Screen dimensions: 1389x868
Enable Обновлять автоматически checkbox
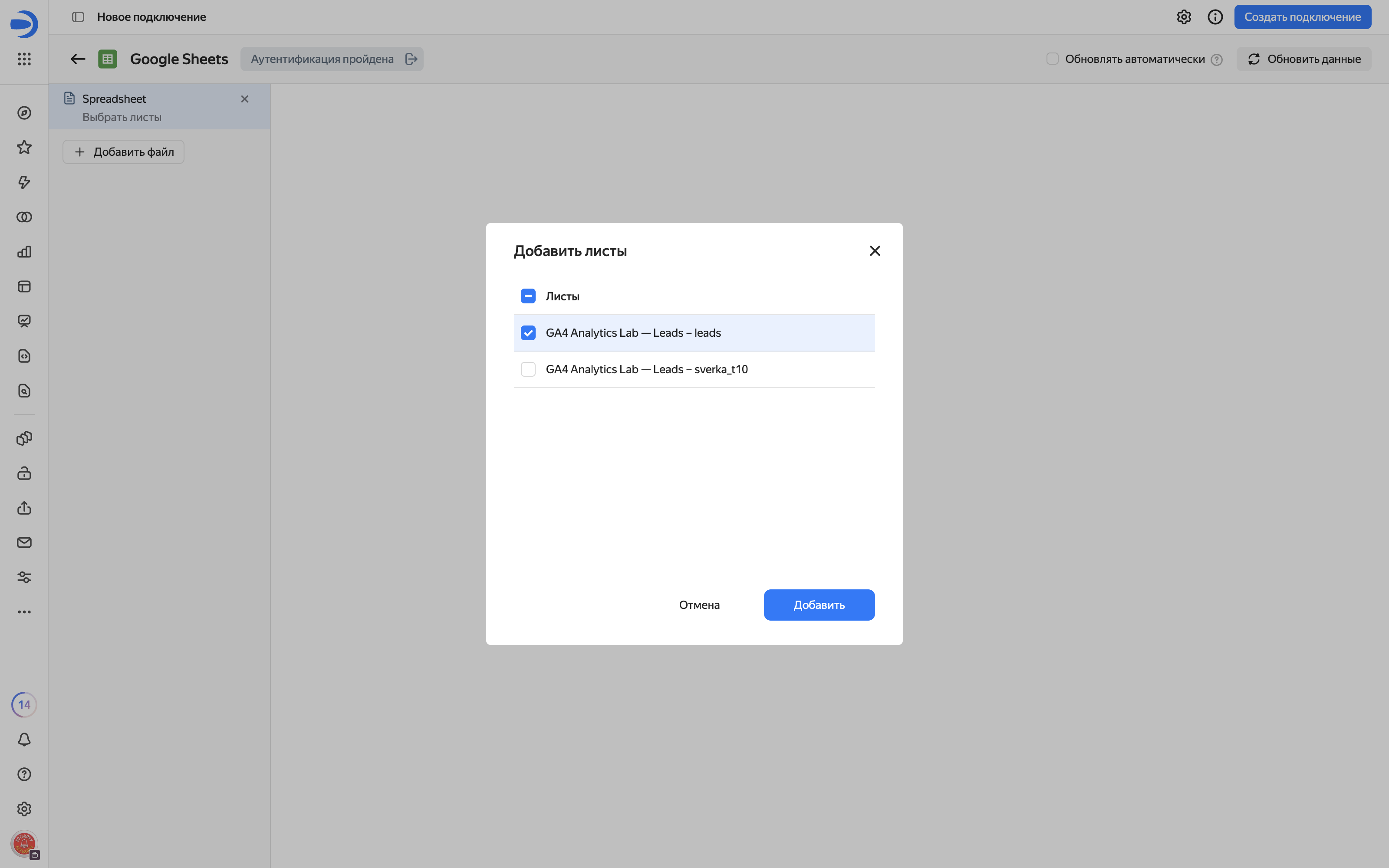(1052, 59)
